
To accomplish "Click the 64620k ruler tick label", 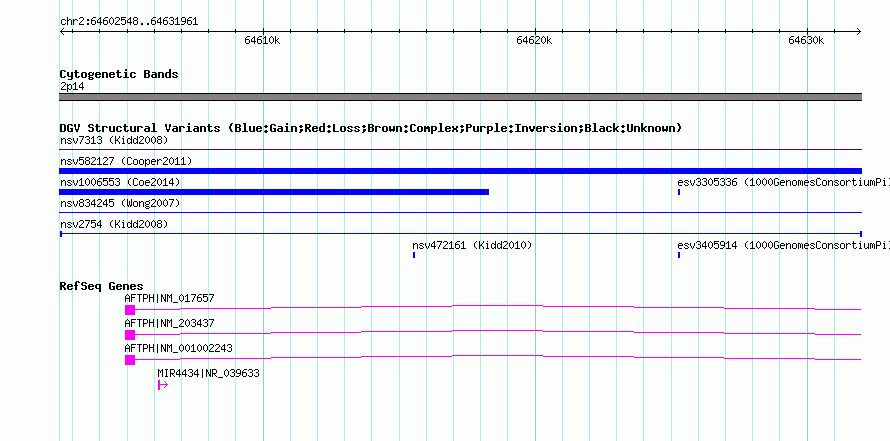I will 534,40.
